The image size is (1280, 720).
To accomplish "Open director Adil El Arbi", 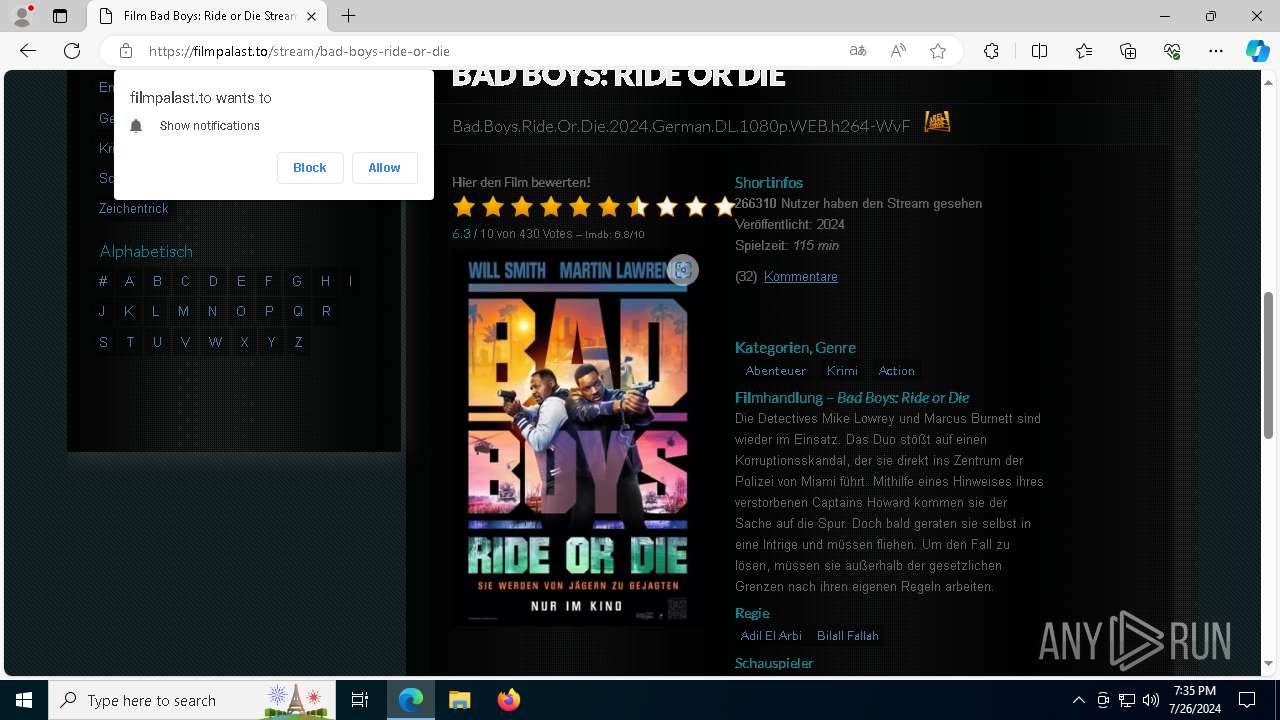I will coord(771,636).
